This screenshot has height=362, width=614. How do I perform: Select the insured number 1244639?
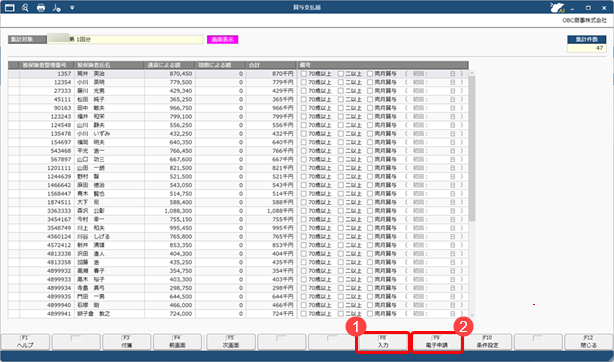[47, 177]
